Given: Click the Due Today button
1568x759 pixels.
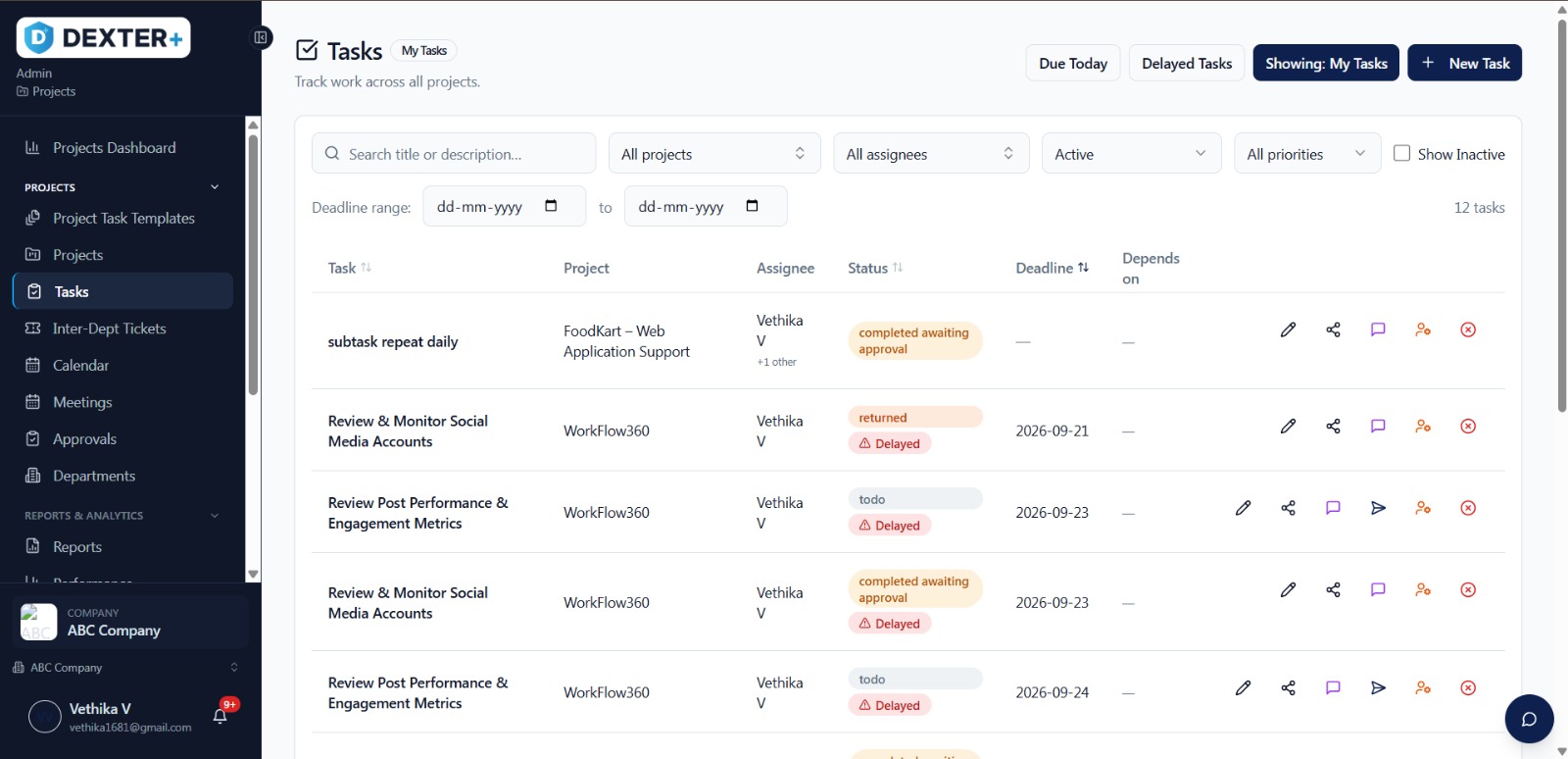Looking at the screenshot, I should click(1073, 63).
